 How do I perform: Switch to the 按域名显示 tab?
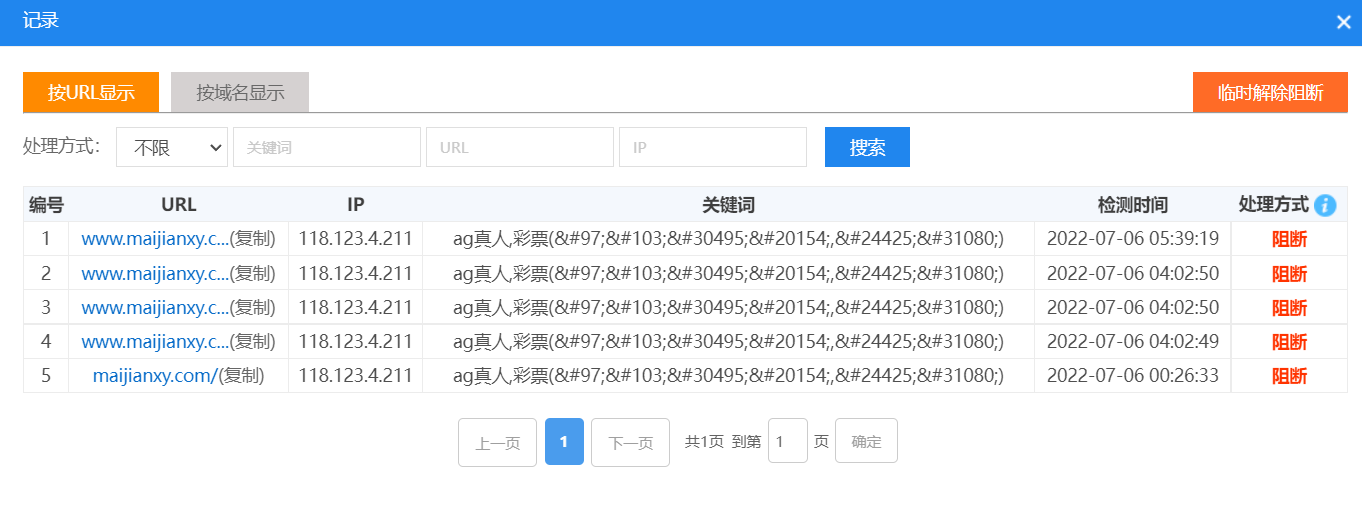[240, 92]
